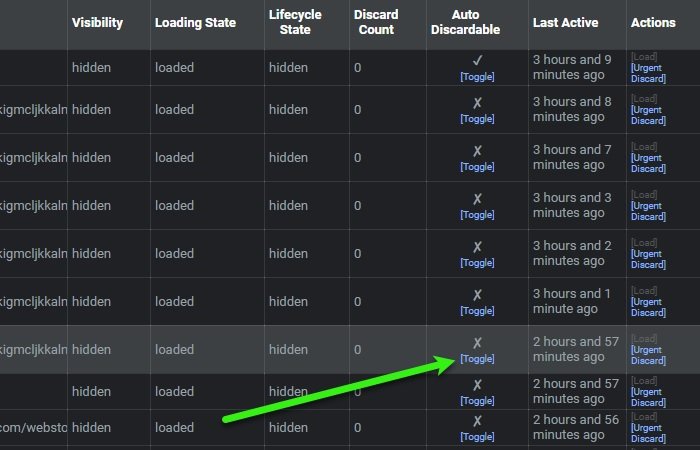The height and width of the screenshot is (450, 700).
Task: Urgent Discard the tab active 3 hours 9 minutes ago
Action: [x=648, y=73]
